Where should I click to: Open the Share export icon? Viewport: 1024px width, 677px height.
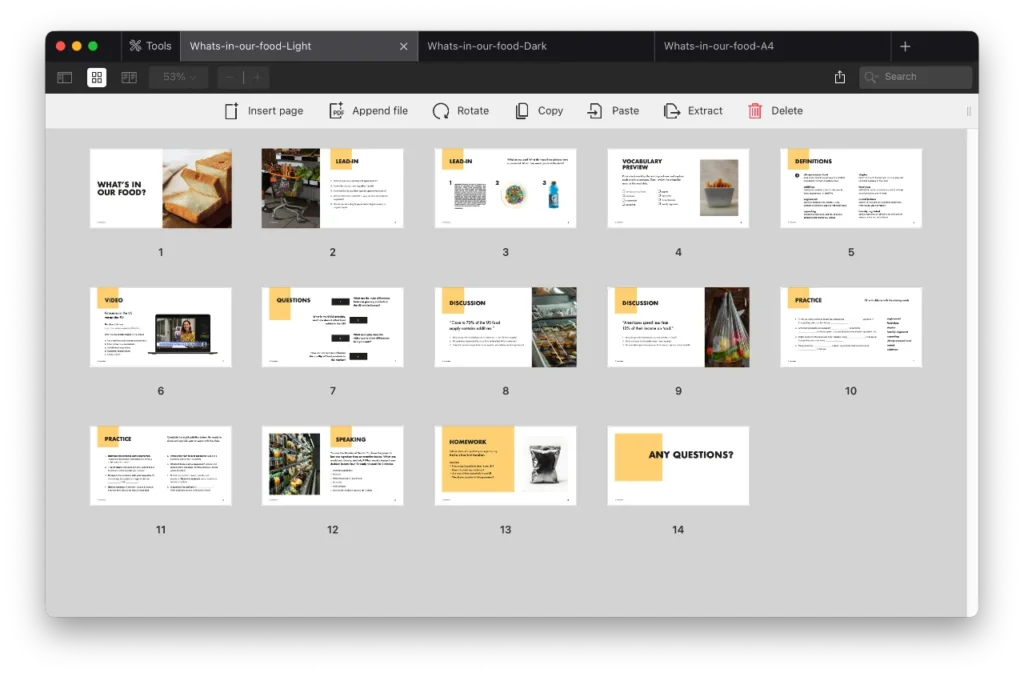coord(840,77)
